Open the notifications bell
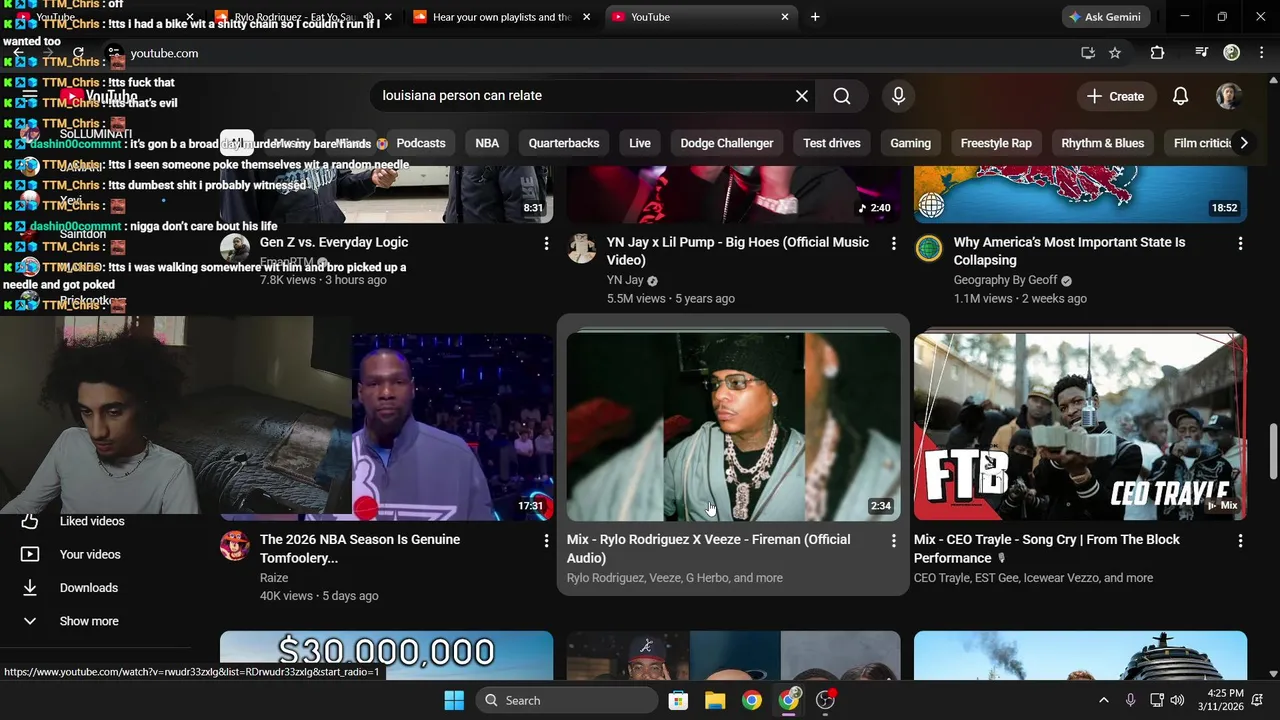 [x=1180, y=96]
